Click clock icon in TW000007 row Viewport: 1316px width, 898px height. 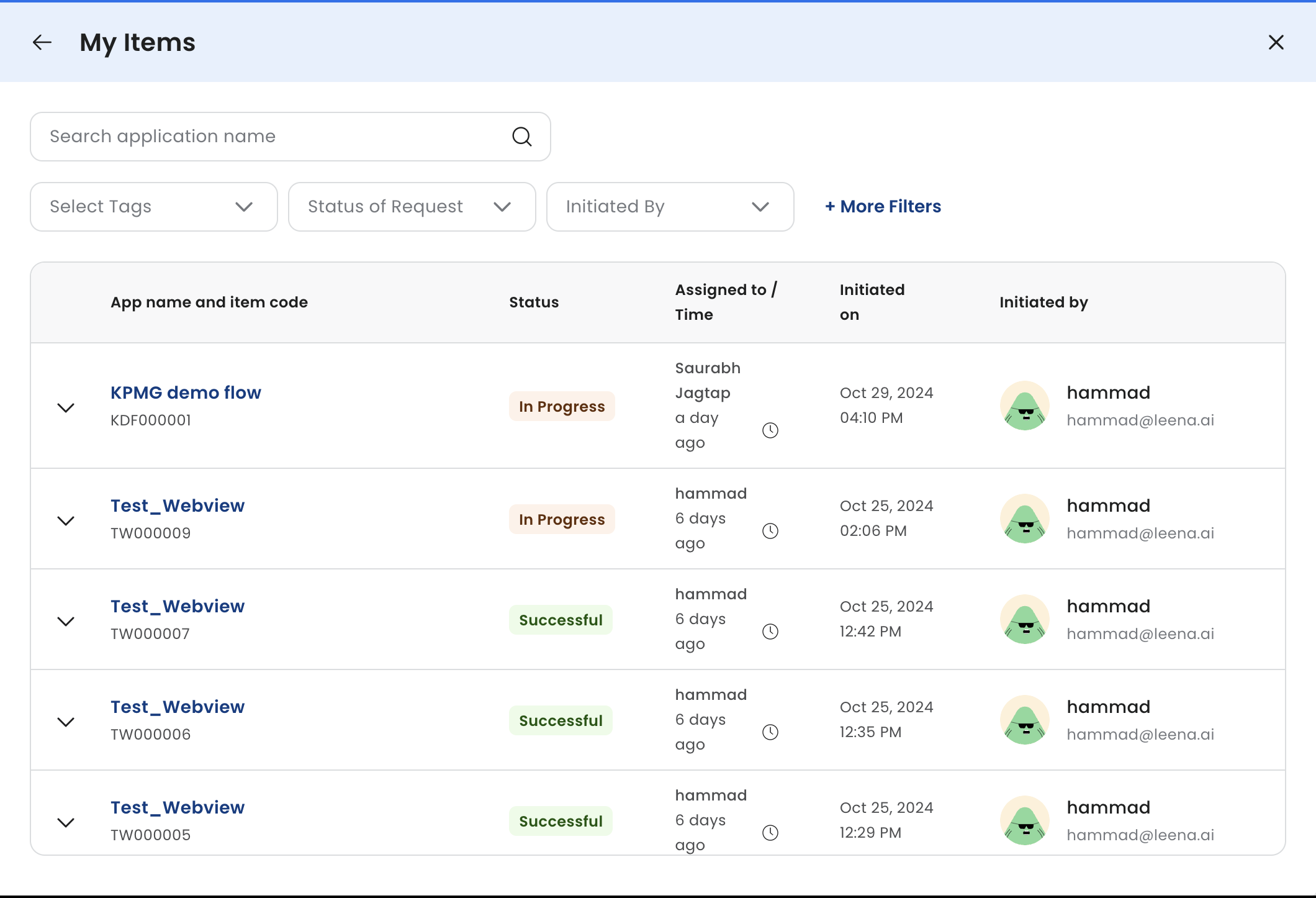pos(770,632)
